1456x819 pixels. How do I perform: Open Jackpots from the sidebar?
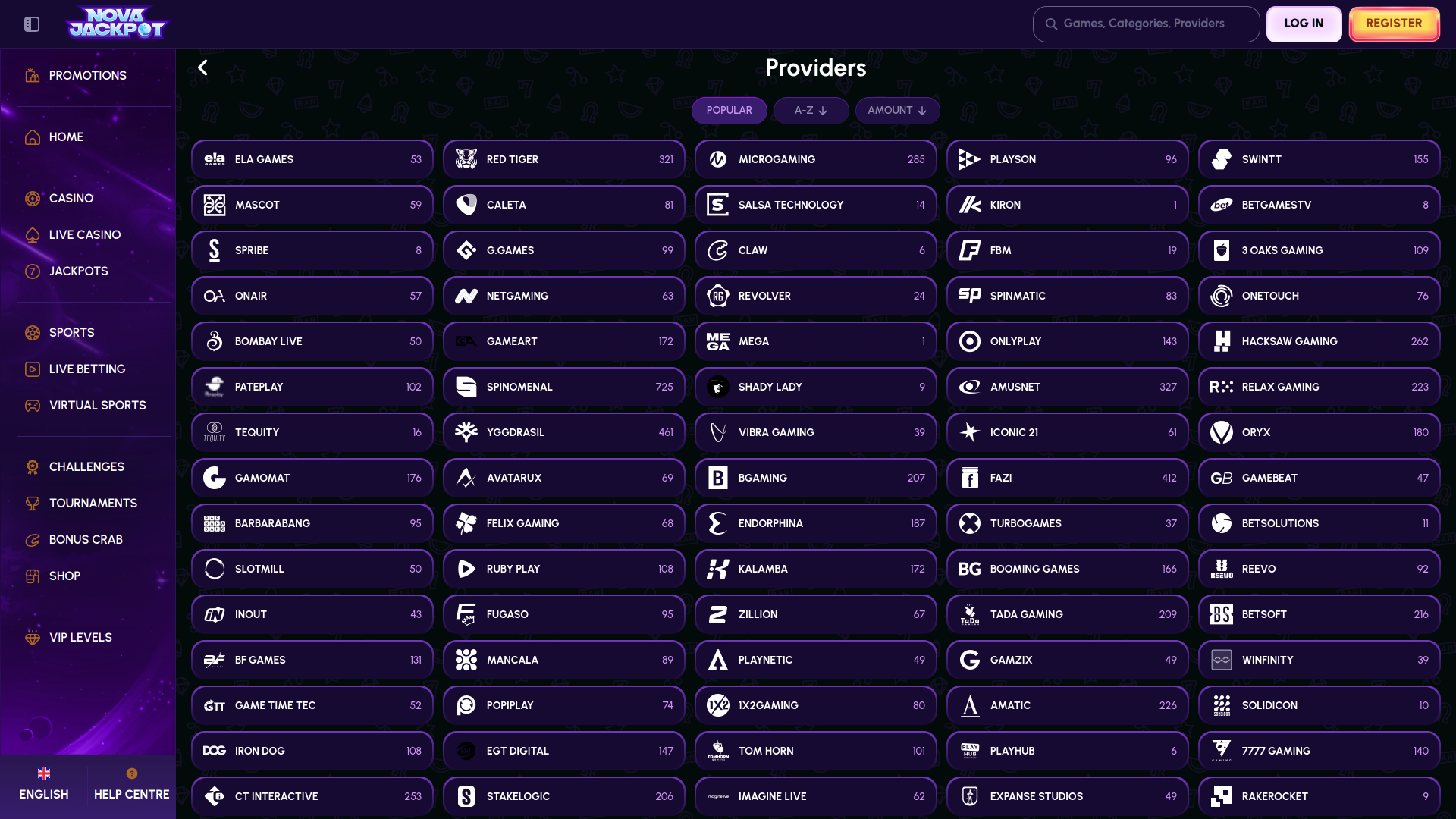pyautogui.click(x=78, y=271)
